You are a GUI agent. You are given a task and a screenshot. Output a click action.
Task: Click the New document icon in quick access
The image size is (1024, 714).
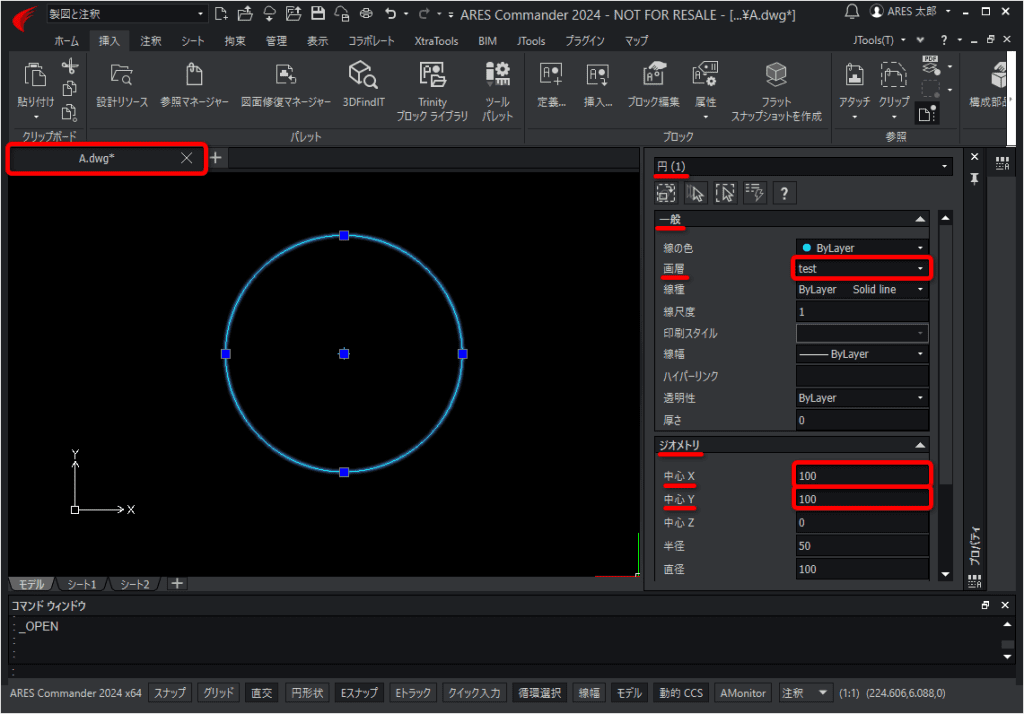(221, 13)
